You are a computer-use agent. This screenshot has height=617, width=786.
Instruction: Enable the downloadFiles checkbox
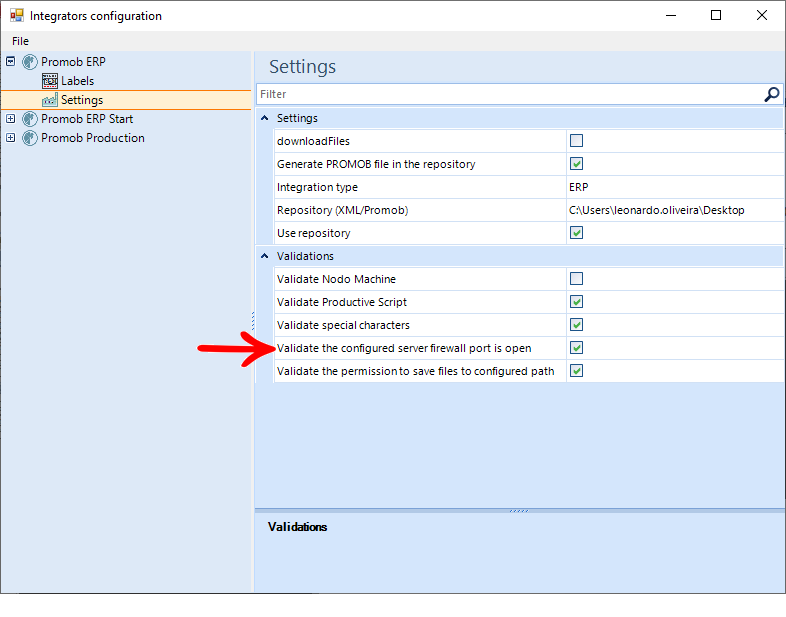click(576, 140)
